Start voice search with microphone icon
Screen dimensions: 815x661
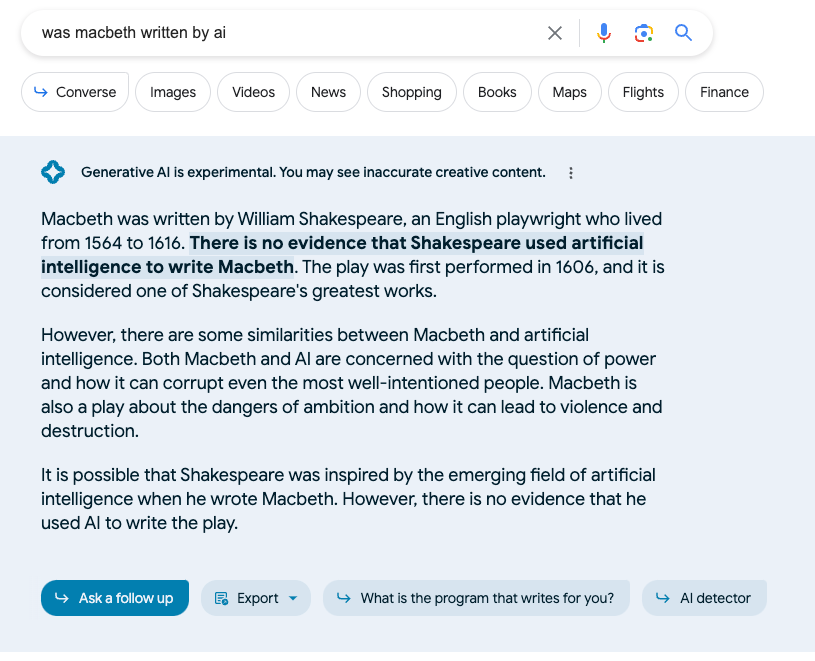(x=604, y=33)
